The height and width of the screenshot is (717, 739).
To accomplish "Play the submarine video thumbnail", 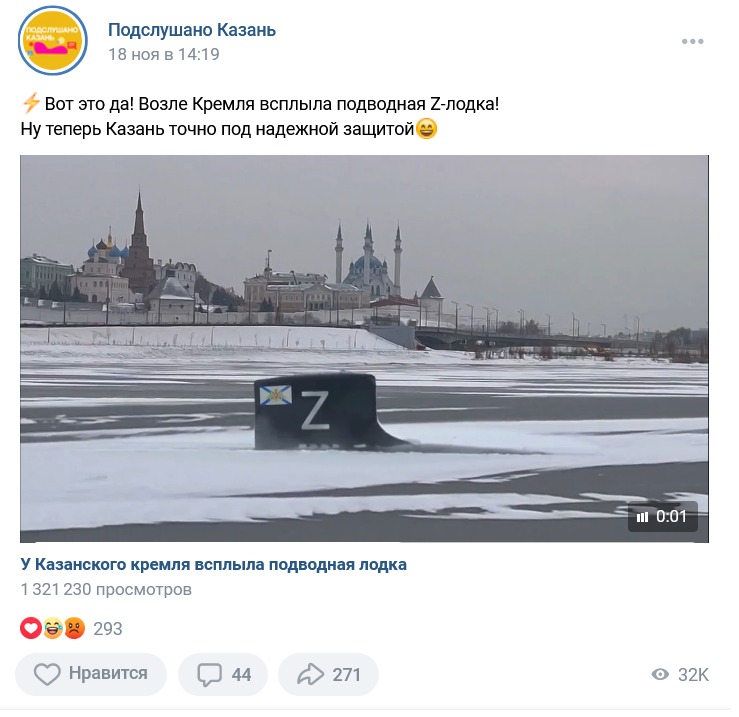I will [x=364, y=349].
